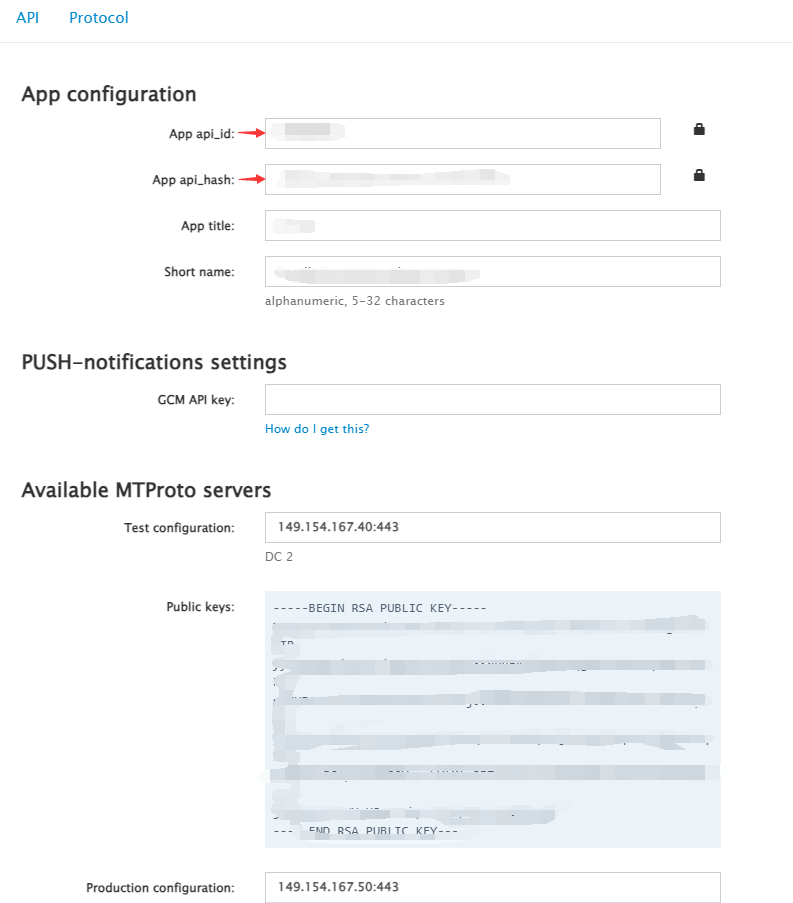The image size is (793, 903).
Task: Click the lock icon beside App api_id
Action: (699, 129)
